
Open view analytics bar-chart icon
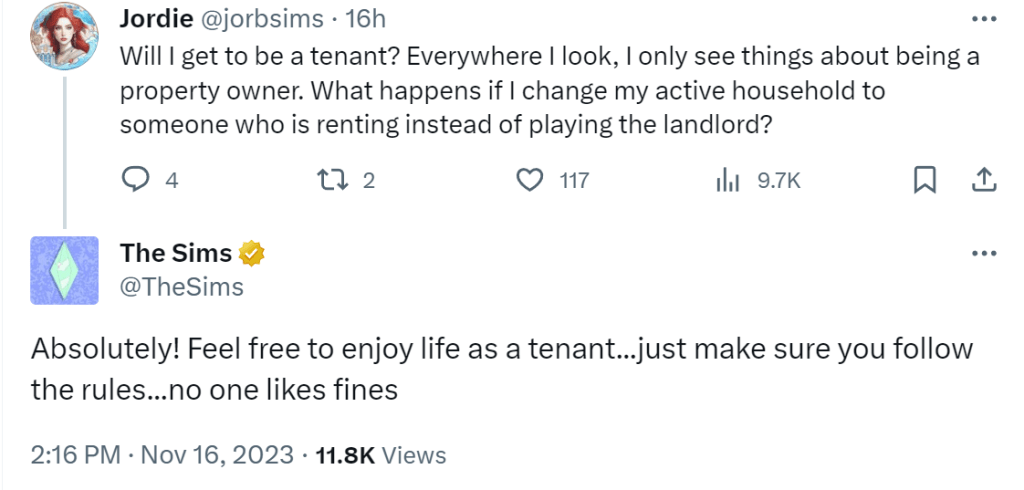click(x=725, y=181)
